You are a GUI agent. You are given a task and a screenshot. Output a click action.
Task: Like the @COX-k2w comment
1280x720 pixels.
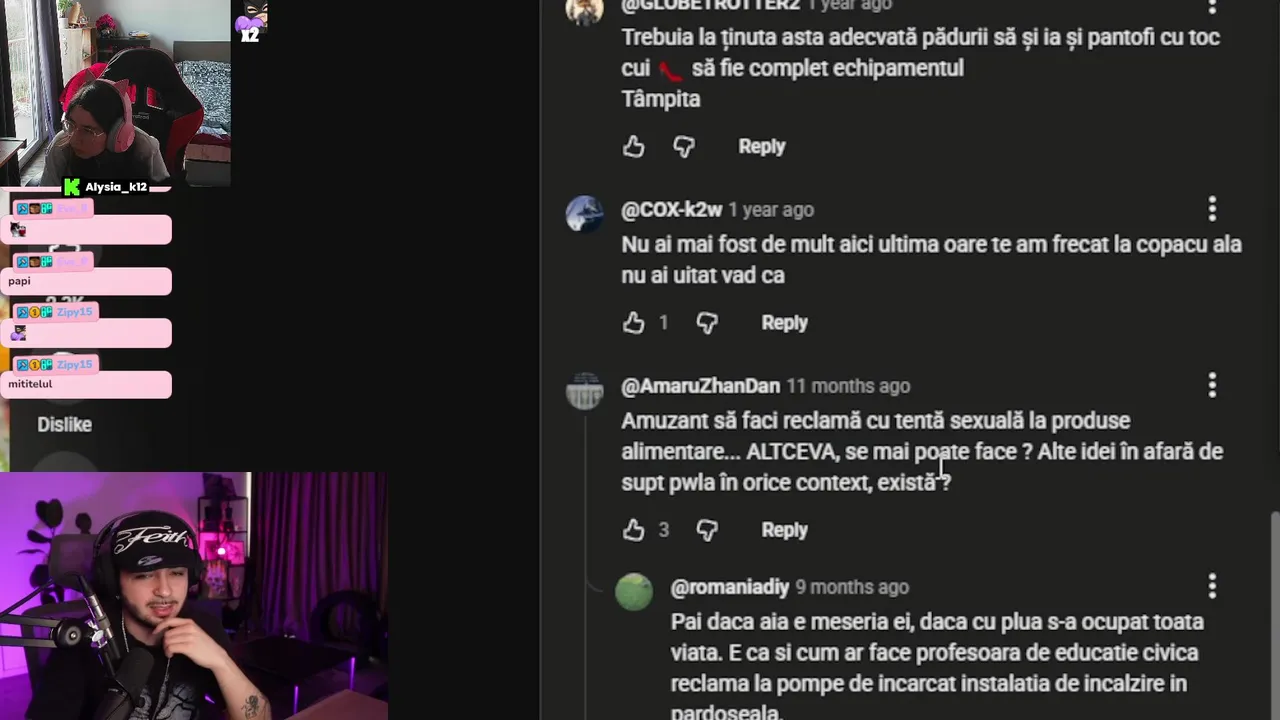(634, 323)
